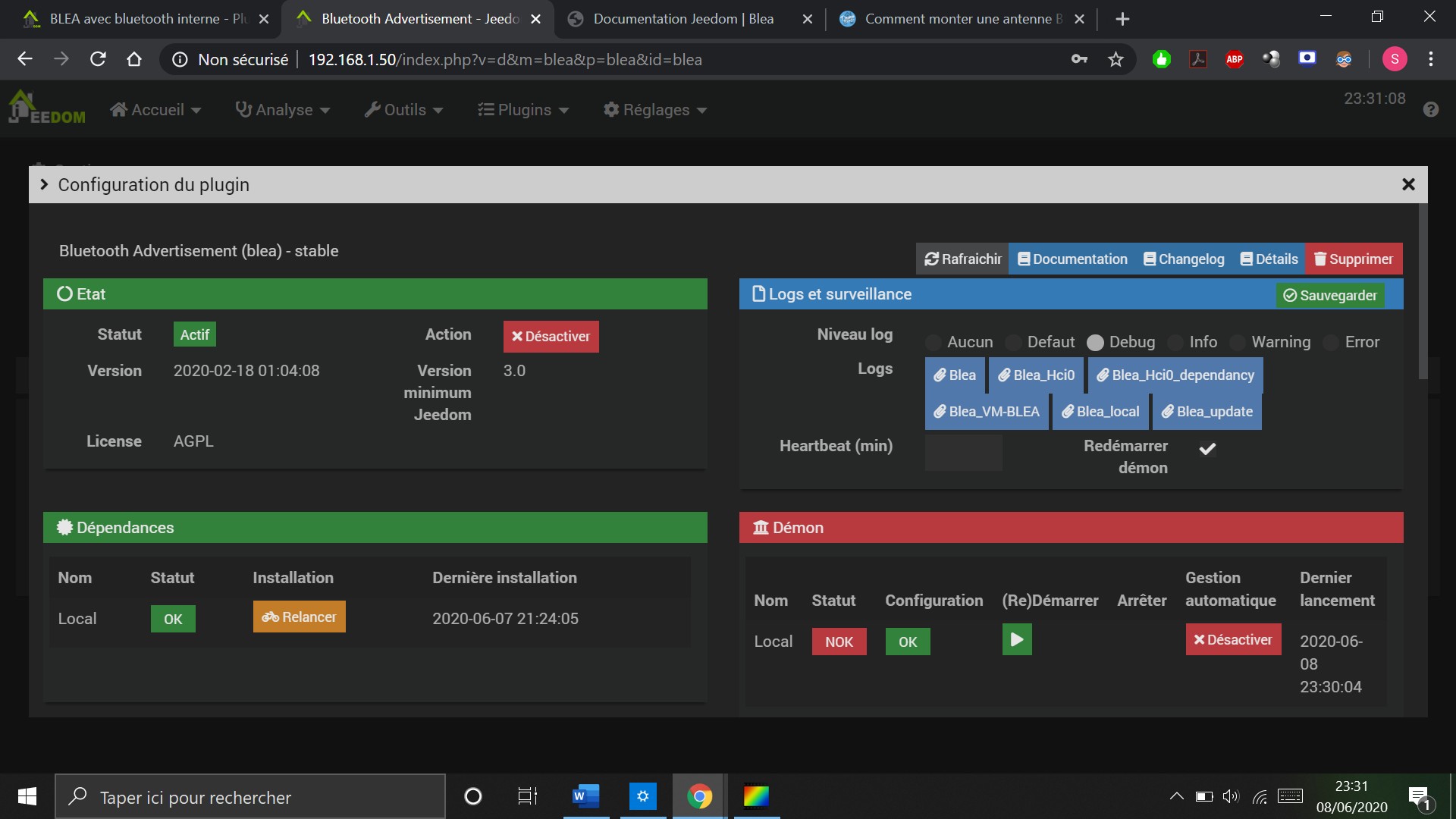Image resolution: width=1456 pixels, height=819 pixels.
Task: Open the Blea_Hci0_dependancy log
Action: (1175, 375)
